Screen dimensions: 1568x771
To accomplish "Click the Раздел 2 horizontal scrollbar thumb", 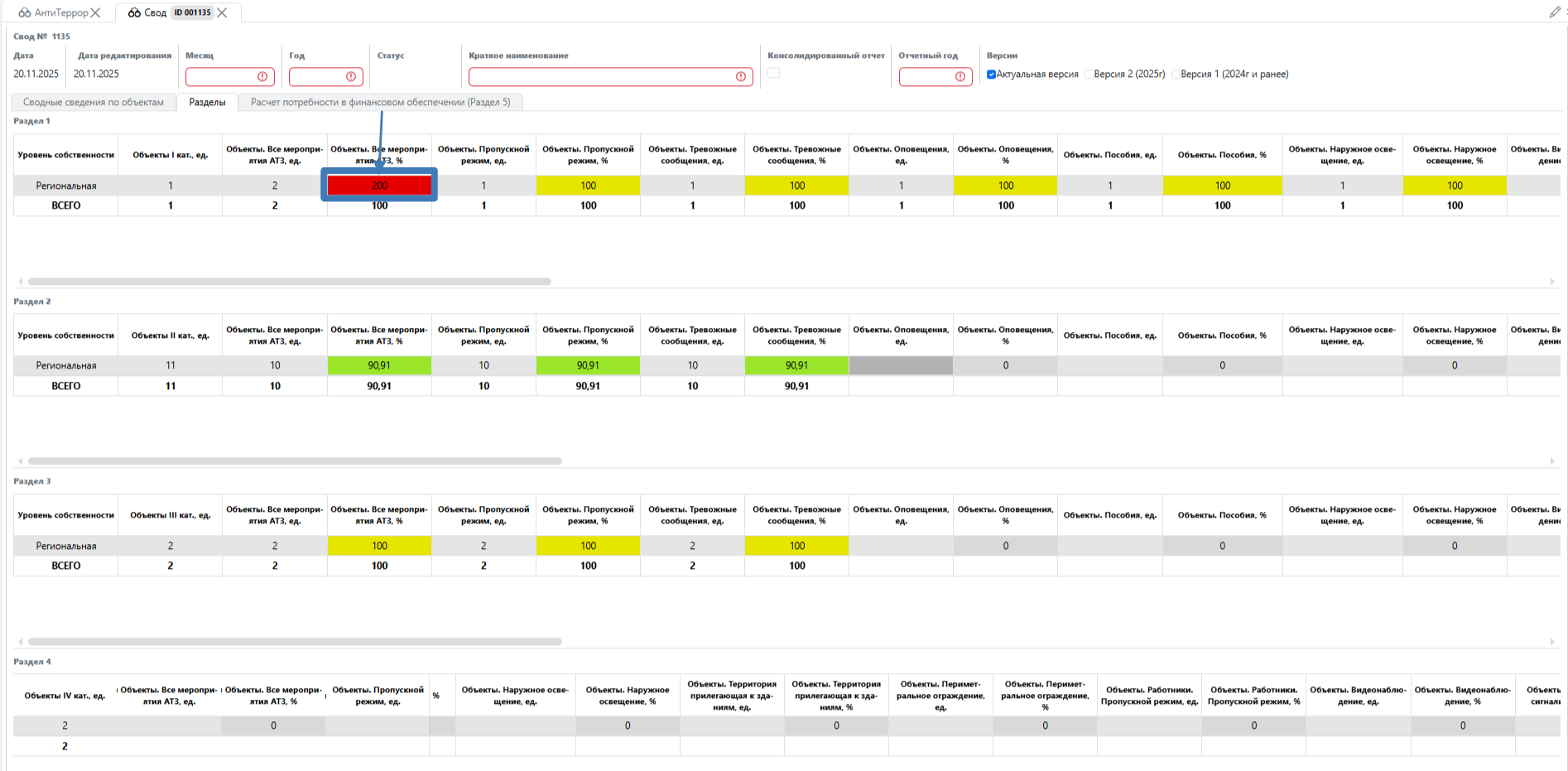I will coord(294,461).
